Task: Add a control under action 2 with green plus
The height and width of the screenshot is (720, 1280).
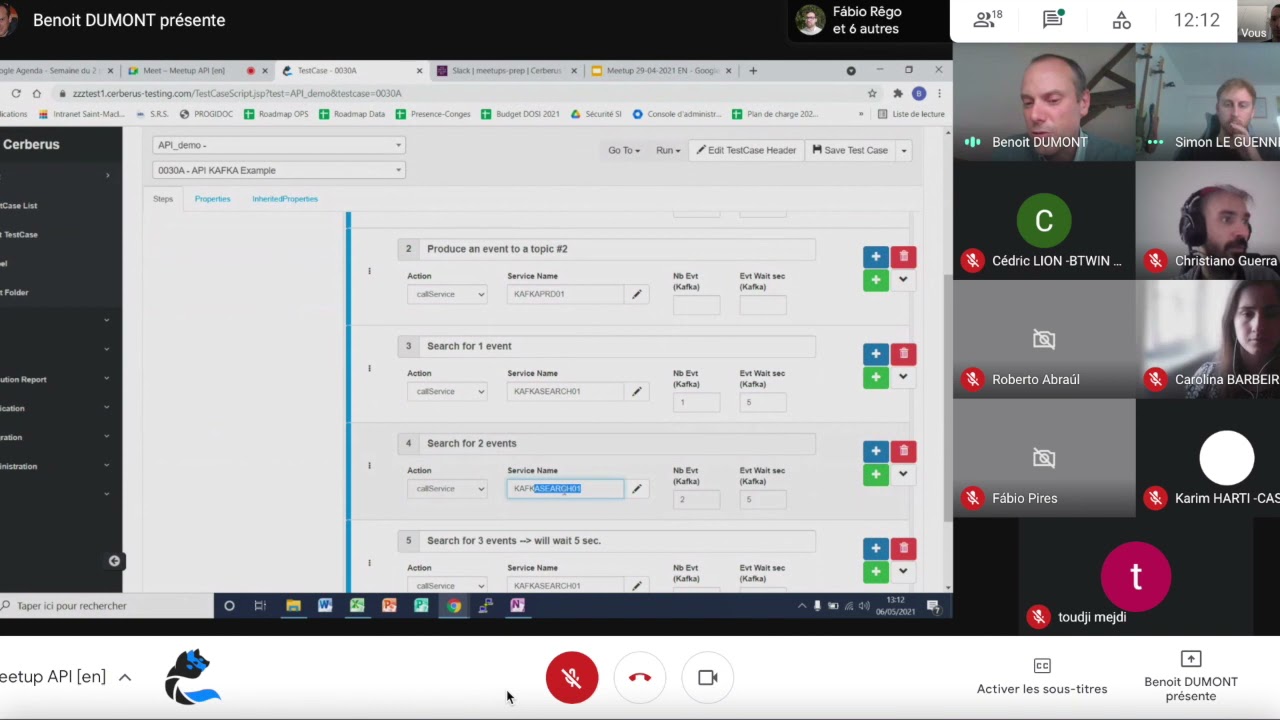Action: coord(875,280)
